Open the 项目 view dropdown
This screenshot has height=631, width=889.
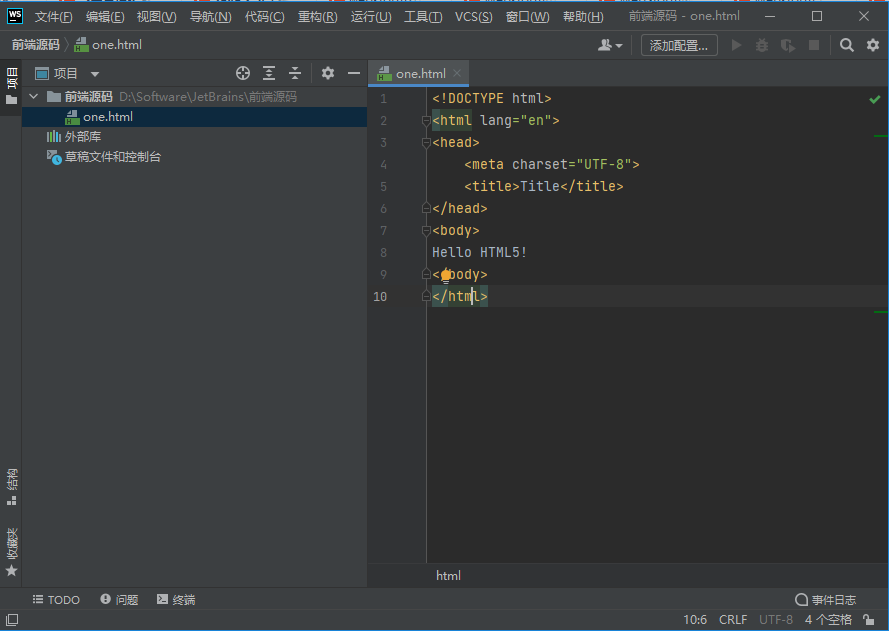click(95, 74)
